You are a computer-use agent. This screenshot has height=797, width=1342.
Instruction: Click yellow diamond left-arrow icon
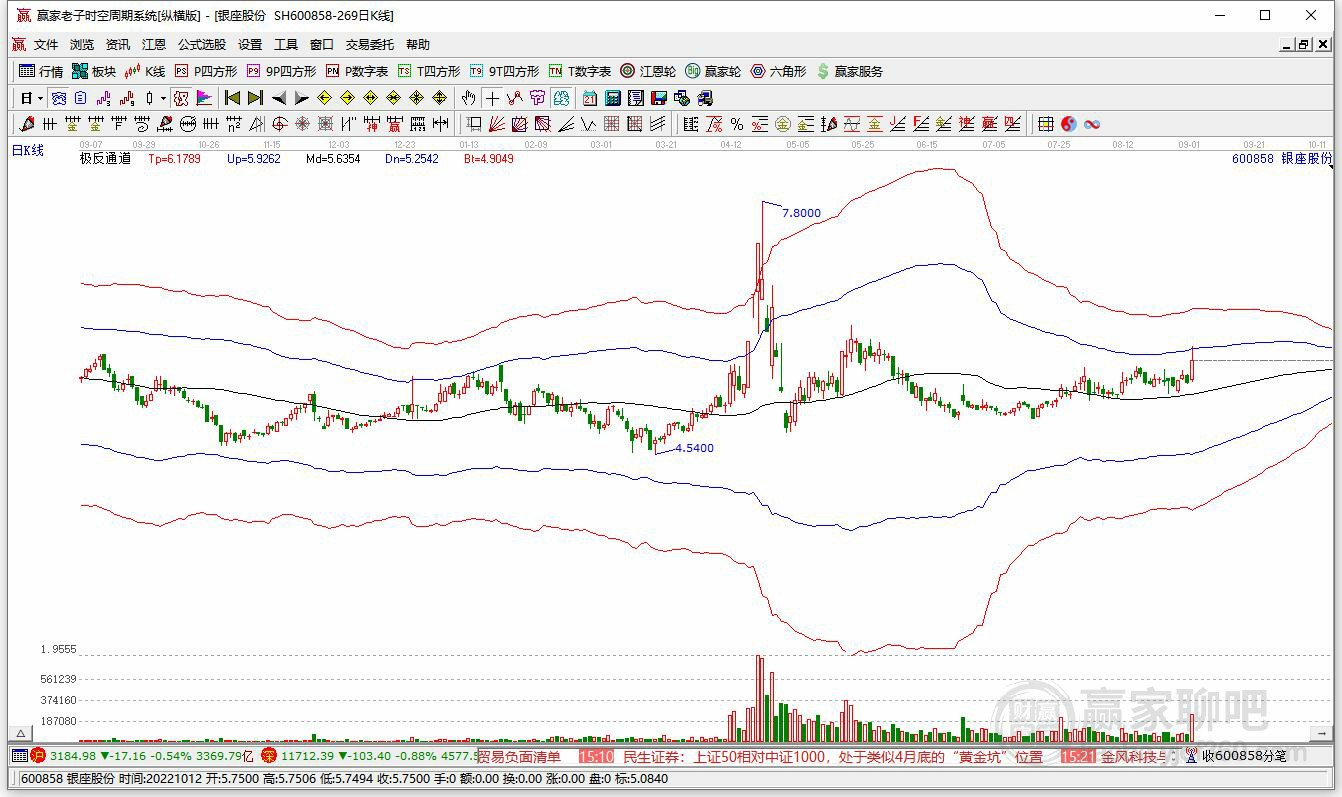(325, 98)
